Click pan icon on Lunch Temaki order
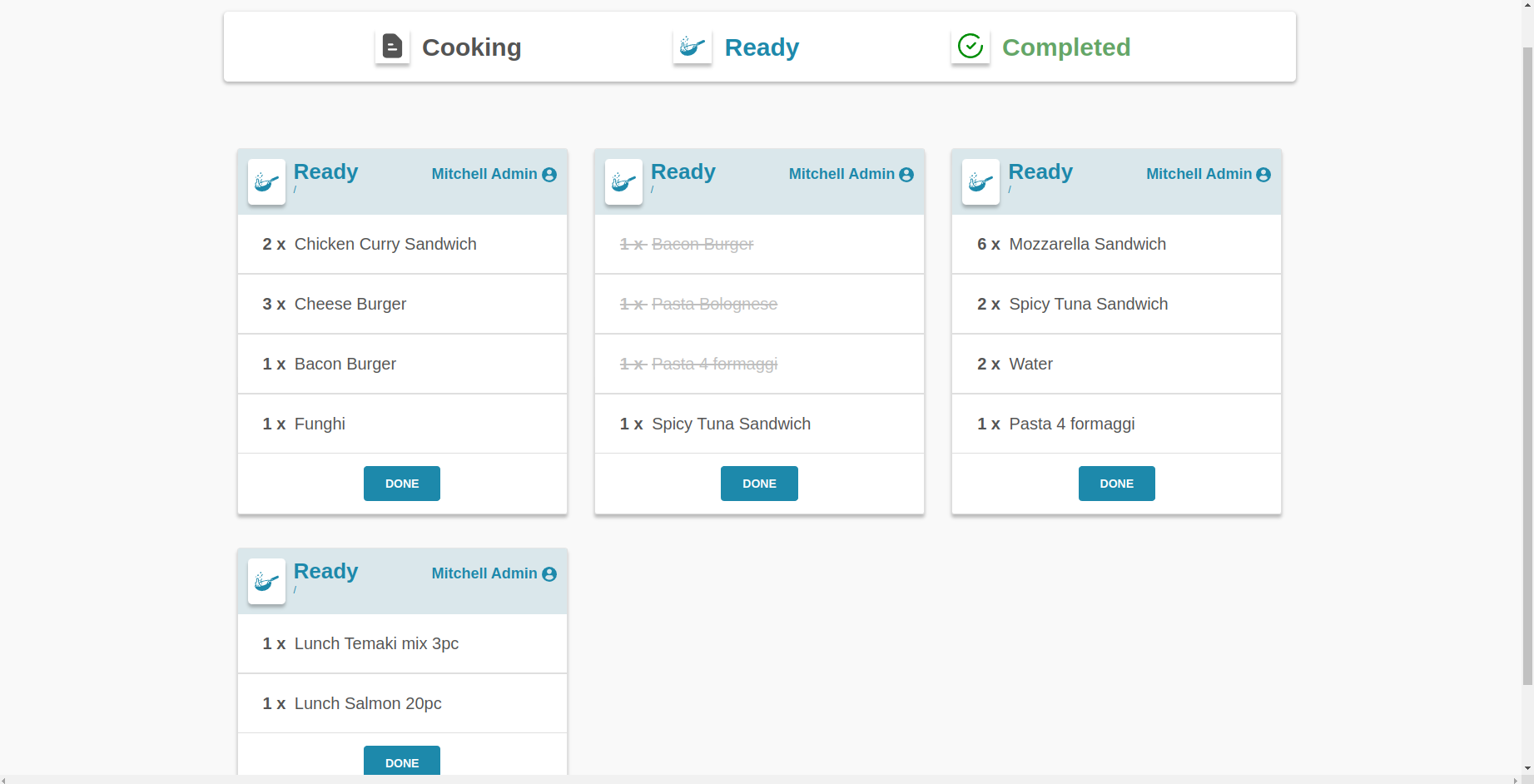1534x784 pixels. click(x=266, y=581)
